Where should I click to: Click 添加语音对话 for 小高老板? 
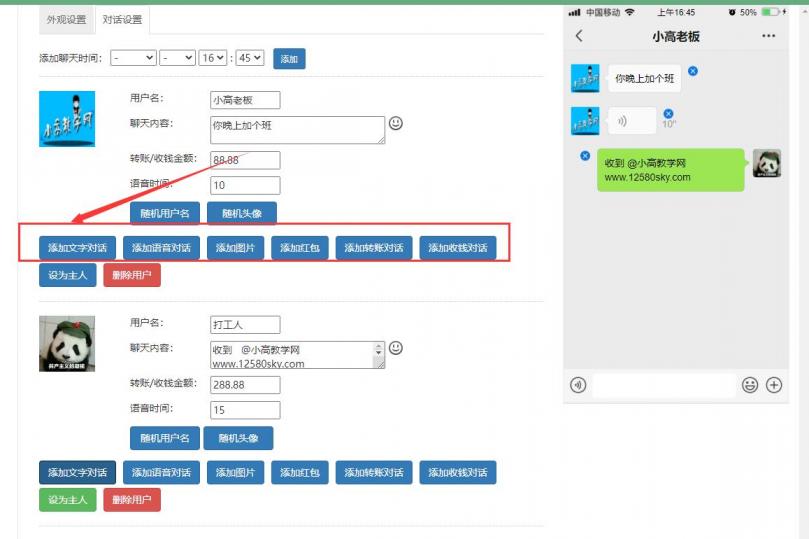coord(161,248)
